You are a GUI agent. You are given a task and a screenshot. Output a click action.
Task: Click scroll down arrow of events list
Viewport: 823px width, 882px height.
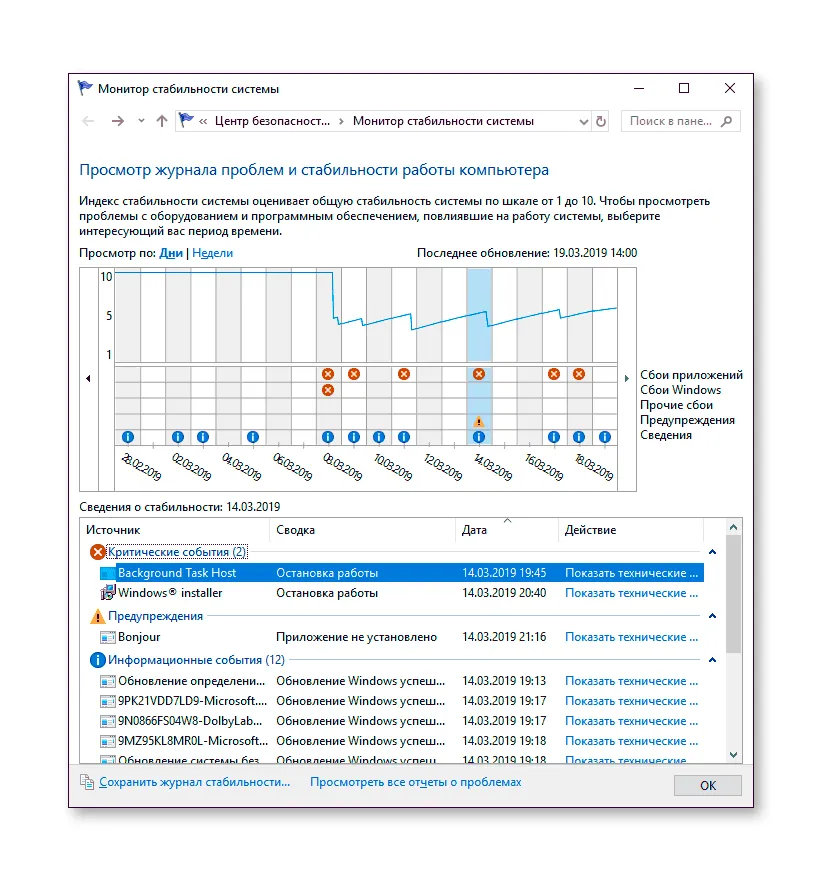(x=735, y=755)
